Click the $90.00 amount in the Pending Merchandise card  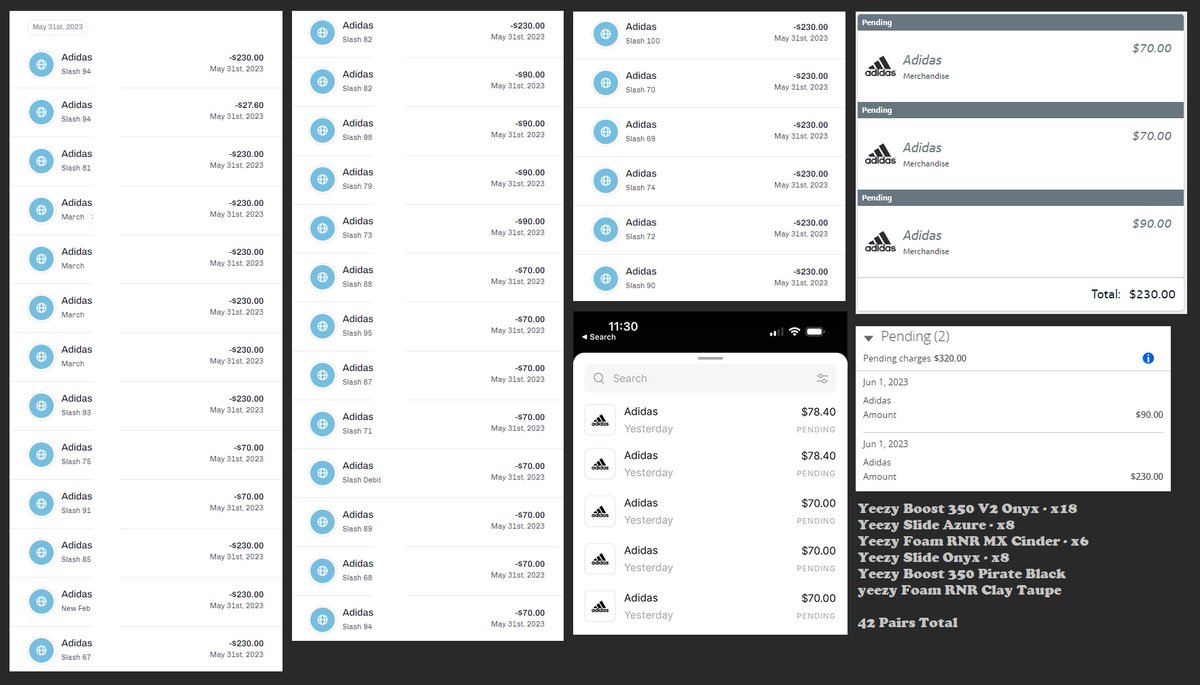coord(1152,224)
